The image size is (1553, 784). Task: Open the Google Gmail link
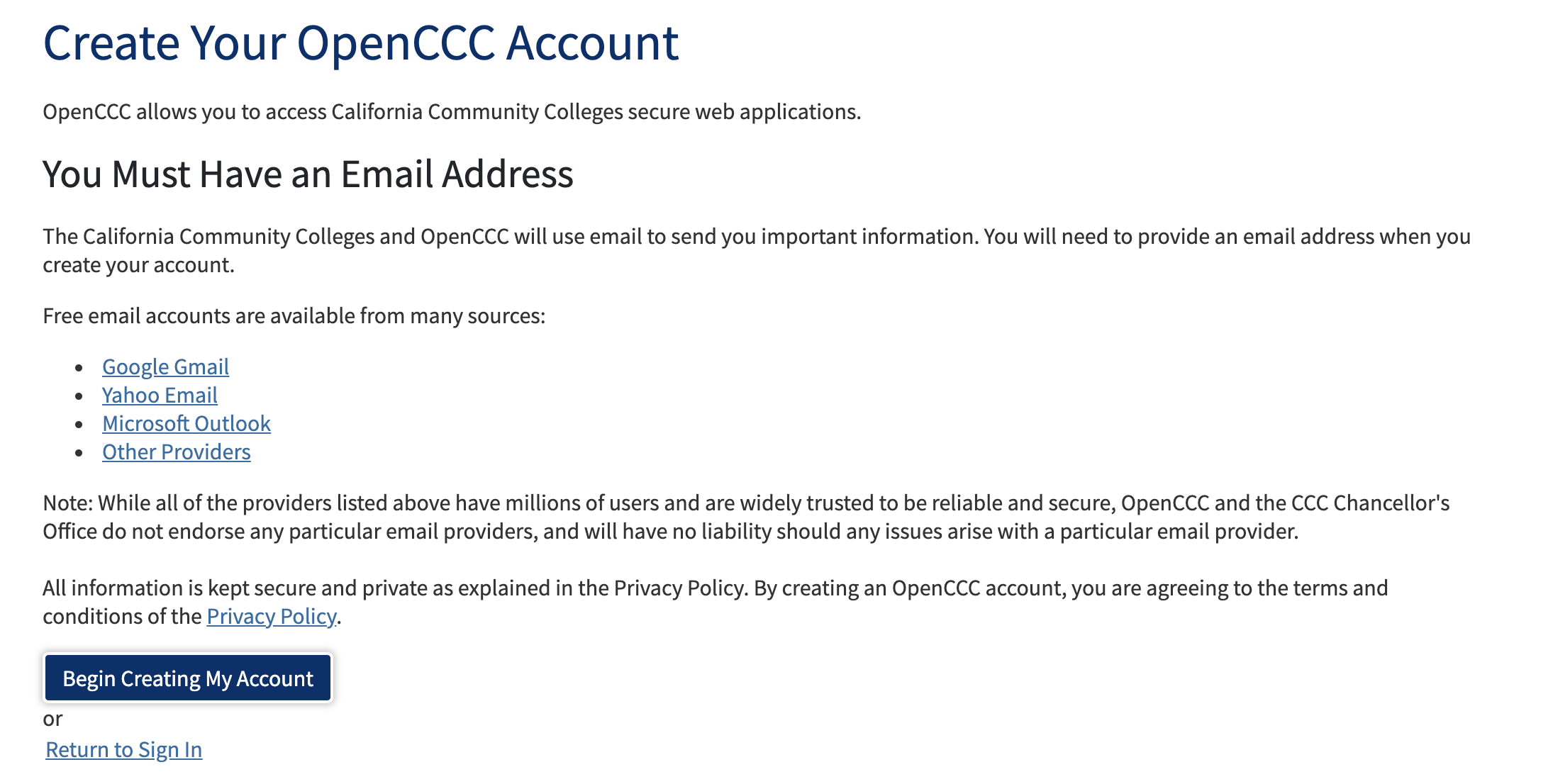[165, 366]
